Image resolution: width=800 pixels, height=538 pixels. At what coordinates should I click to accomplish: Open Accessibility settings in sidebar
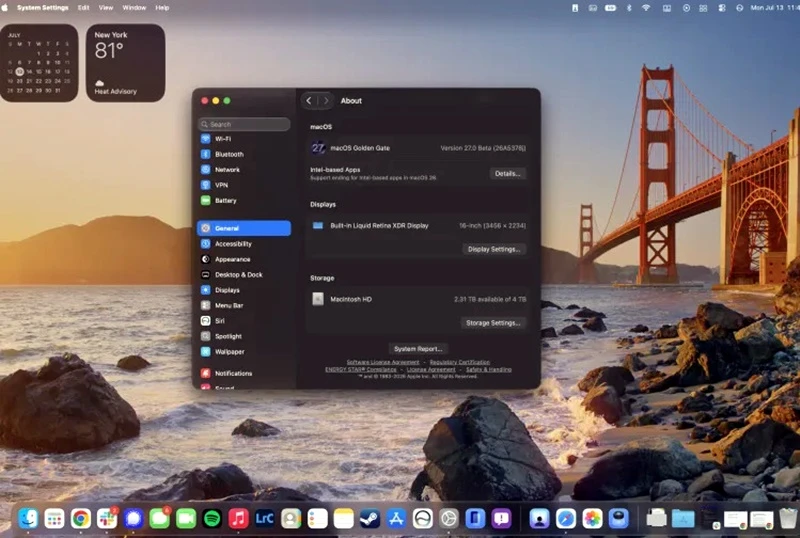(x=244, y=244)
